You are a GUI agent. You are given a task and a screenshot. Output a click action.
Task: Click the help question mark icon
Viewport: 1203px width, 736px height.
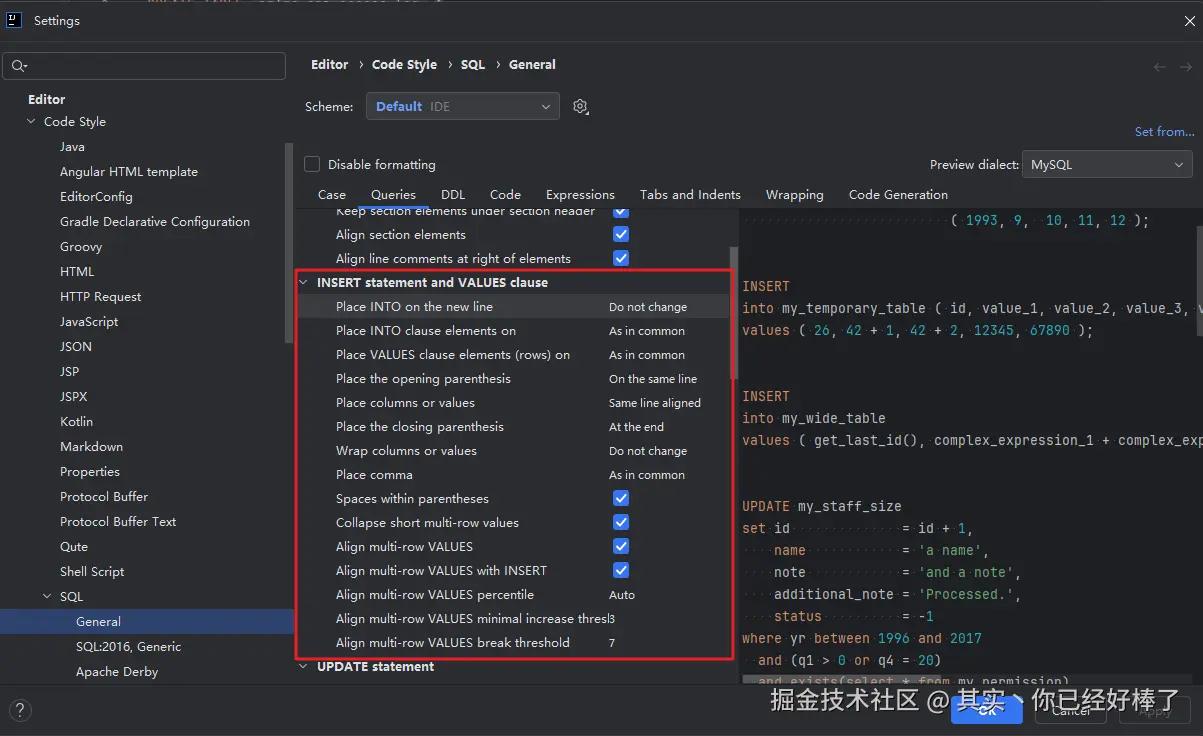[19, 711]
